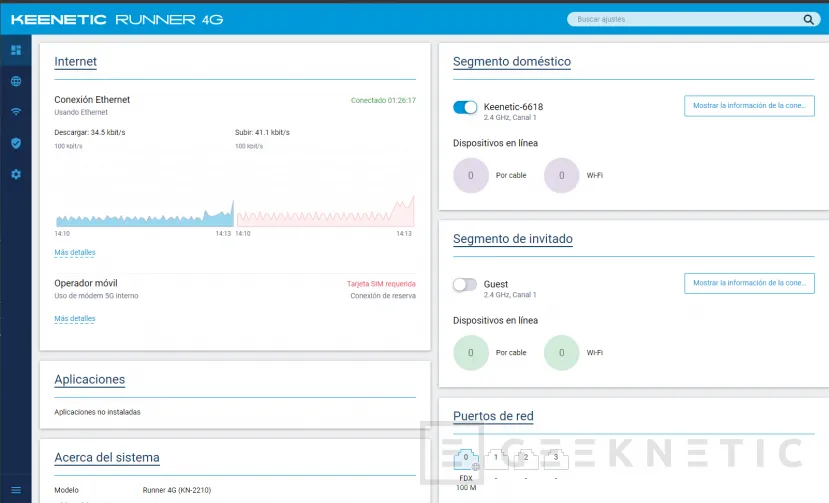Select network port 1 icon
829x503 pixels.
[x=496, y=460]
